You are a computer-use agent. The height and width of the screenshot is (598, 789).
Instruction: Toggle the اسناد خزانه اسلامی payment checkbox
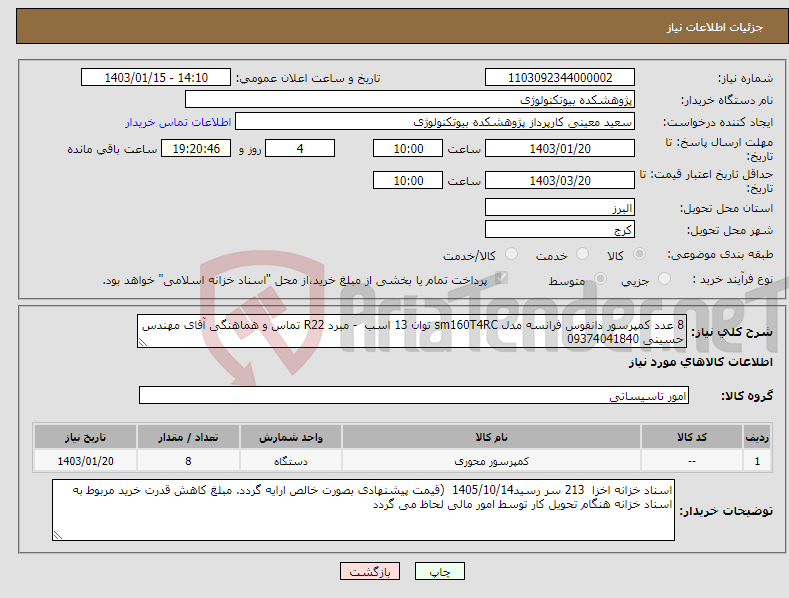tap(501, 278)
